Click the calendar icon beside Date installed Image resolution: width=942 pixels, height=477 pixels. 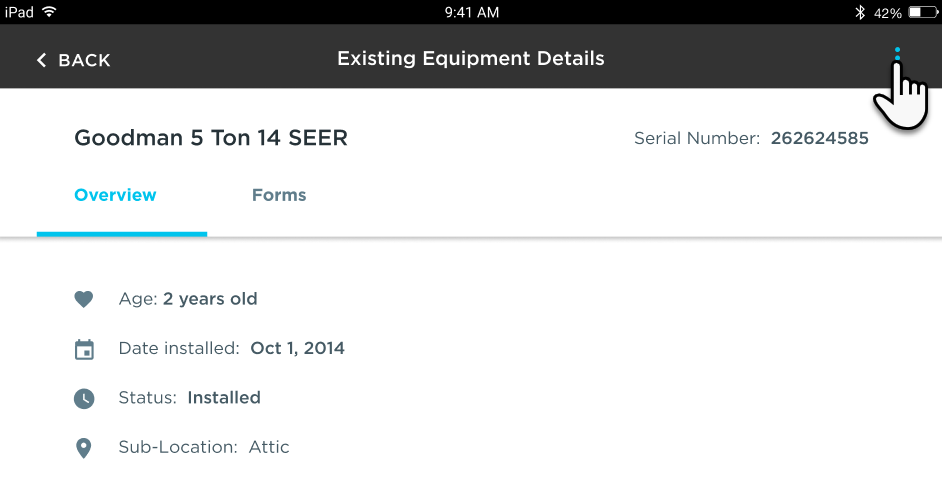pos(84,349)
